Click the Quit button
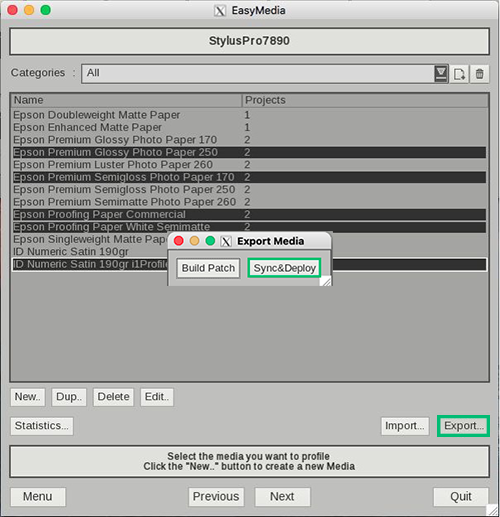Image resolution: width=500 pixels, height=517 pixels. (461, 497)
